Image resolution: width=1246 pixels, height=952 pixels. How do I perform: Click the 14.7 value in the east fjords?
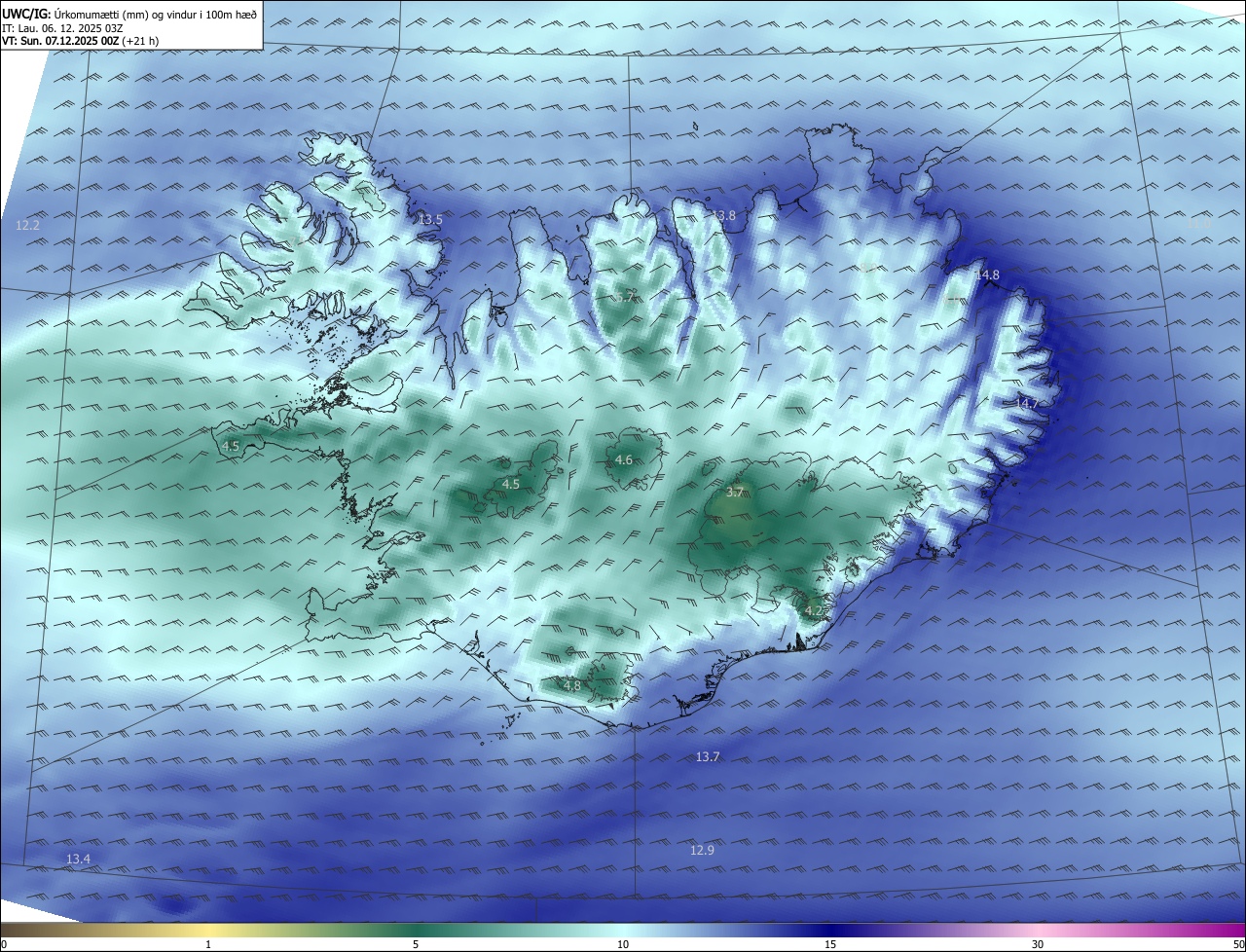click(x=1027, y=403)
